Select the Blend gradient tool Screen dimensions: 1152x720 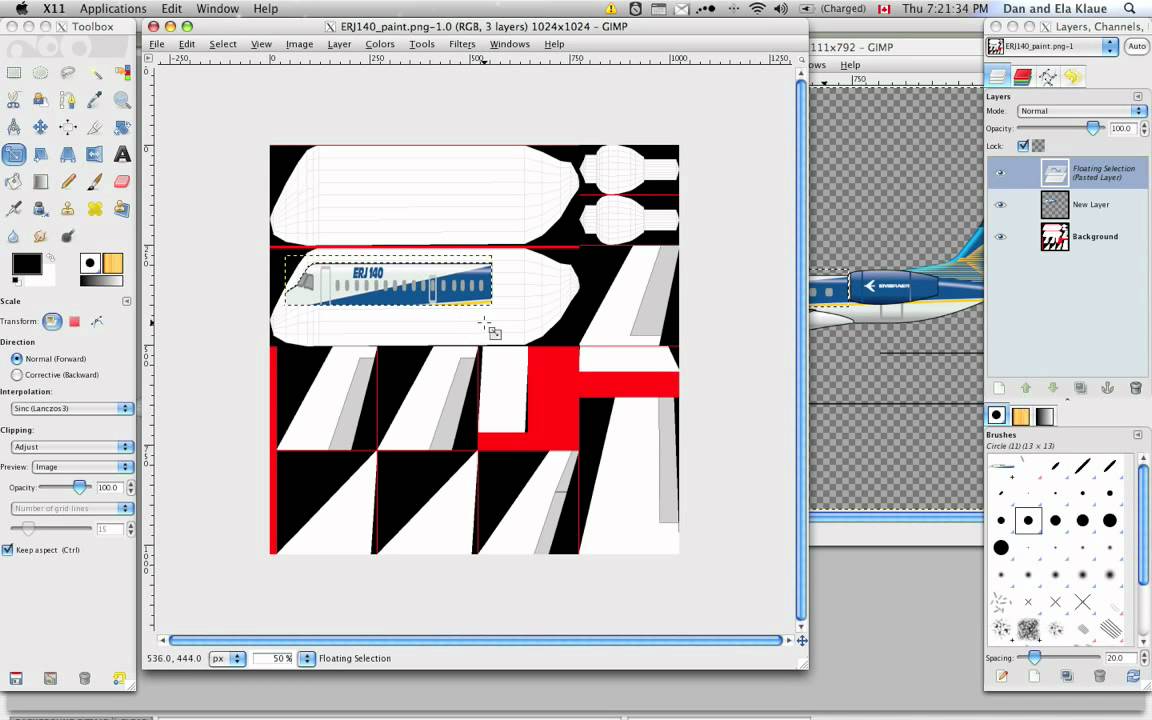pyautogui.click(x=40, y=181)
